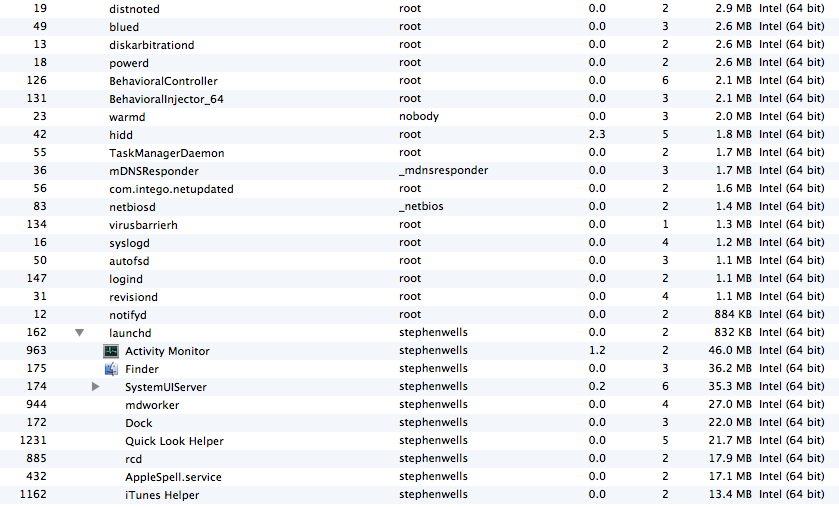The height and width of the screenshot is (507, 839).
Task: Click the 35.3 MB memory value
Action: coord(730,386)
